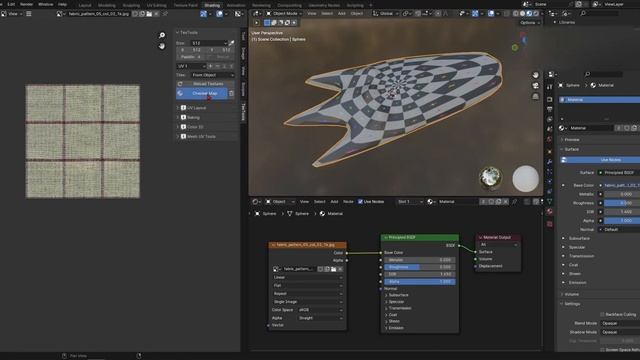Image resolution: width=640 pixels, height=360 pixels.
Task: Toggle show gizmo in 3D viewport header
Action: tap(475, 13)
